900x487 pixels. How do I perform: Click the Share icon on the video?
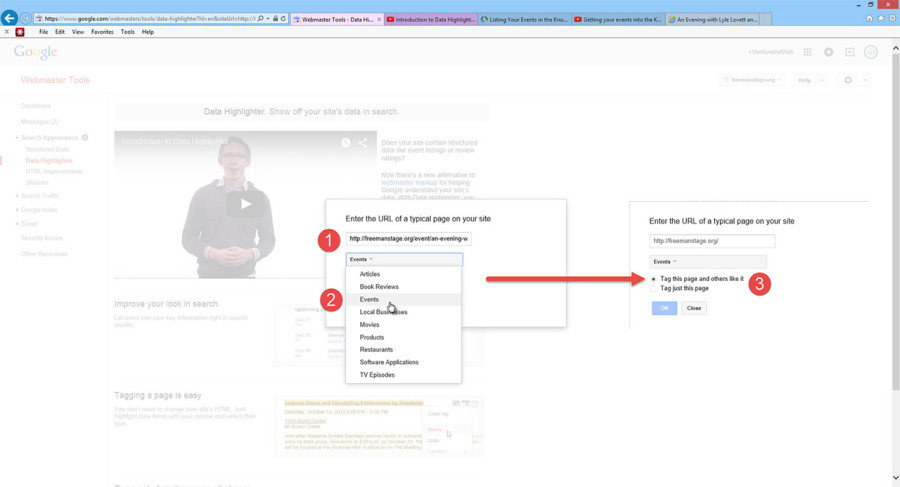[363, 142]
